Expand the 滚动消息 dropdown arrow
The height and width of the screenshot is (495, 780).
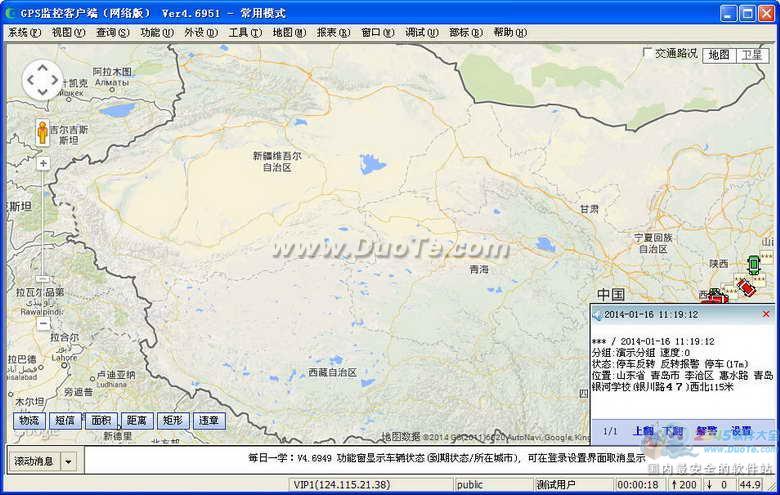(x=69, y=461)
